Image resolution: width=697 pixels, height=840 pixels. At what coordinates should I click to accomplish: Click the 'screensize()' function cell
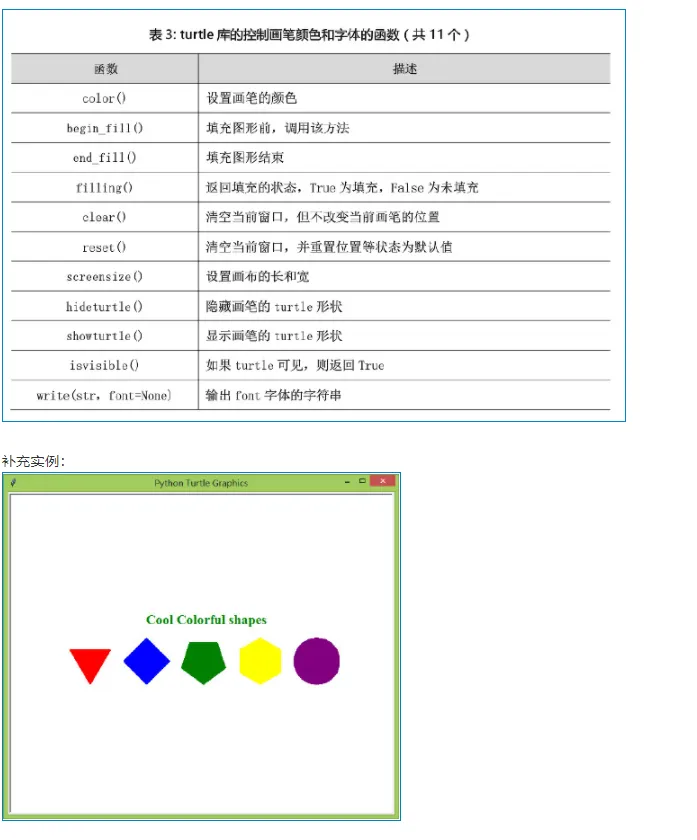pyautogui.click(x=104, y=276)
